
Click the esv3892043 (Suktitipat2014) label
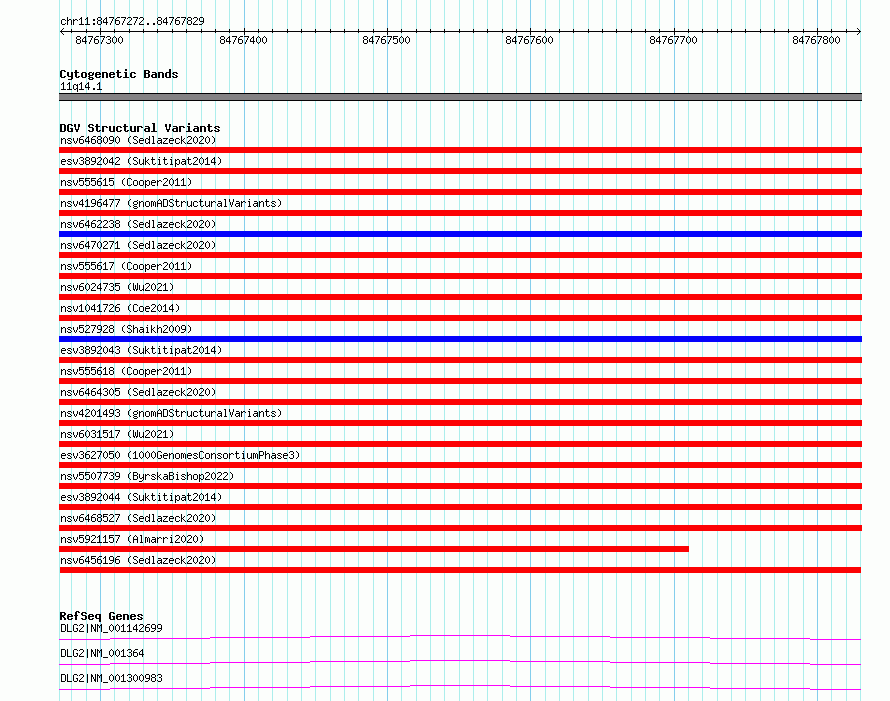click(x=141, y=350)
